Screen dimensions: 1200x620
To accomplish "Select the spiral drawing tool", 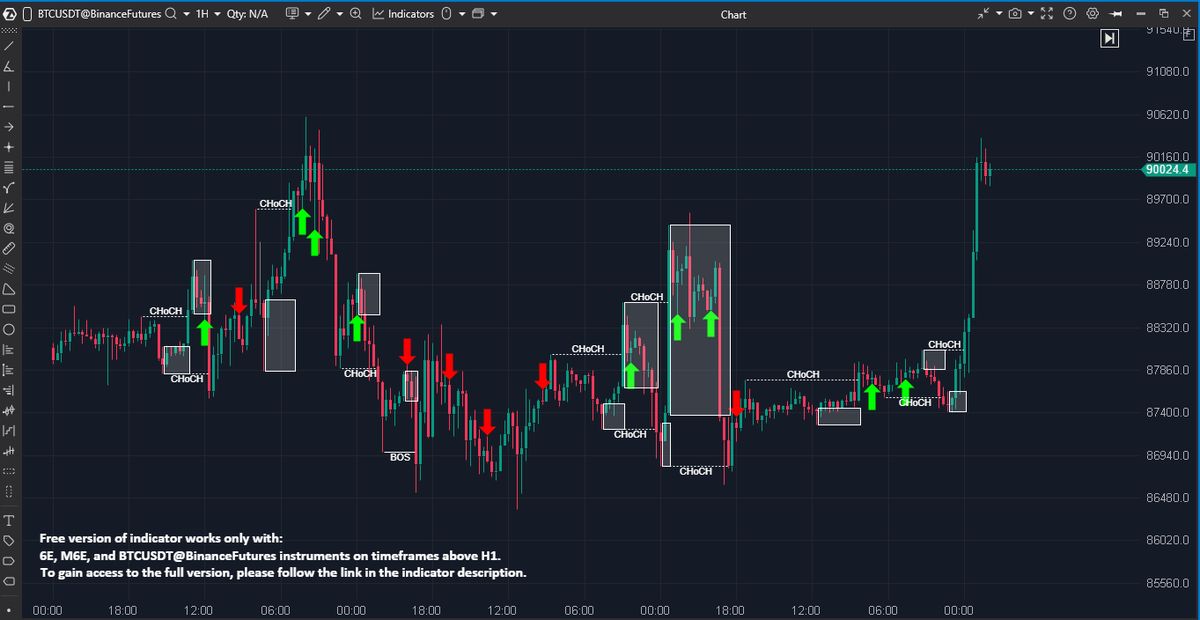I will tap(9, 228).
